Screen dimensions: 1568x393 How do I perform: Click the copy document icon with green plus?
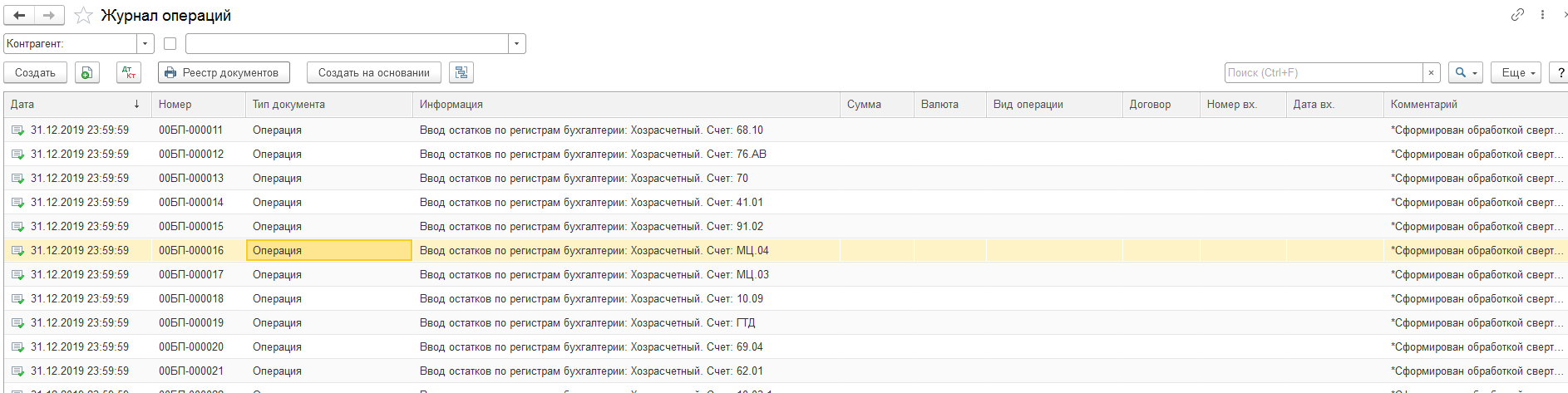tap(87, 73)
